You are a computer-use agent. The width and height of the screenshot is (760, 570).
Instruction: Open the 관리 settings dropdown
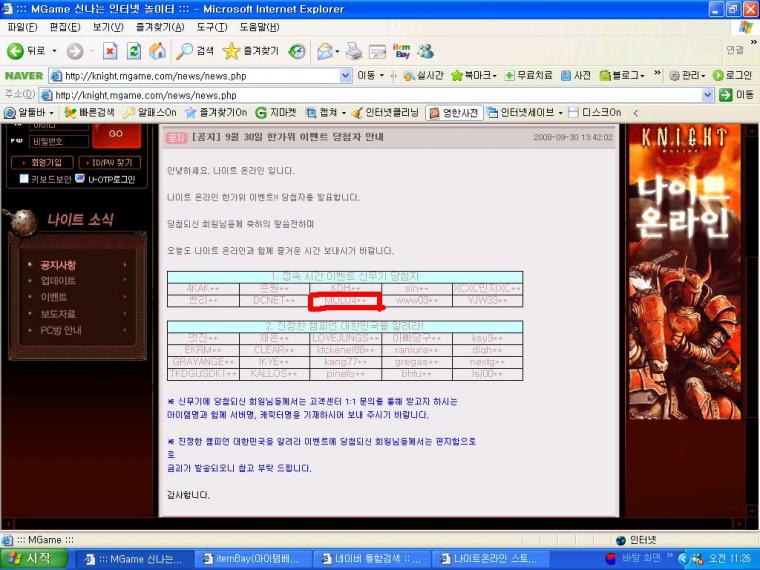(x=703, y=76)
